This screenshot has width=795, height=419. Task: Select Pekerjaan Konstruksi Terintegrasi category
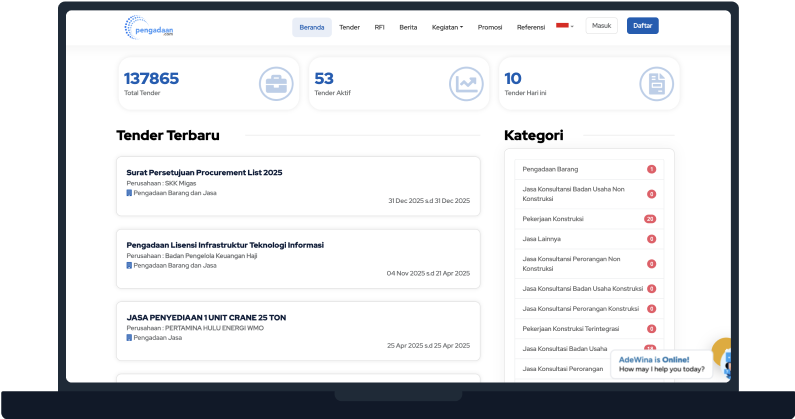(589, 329)
